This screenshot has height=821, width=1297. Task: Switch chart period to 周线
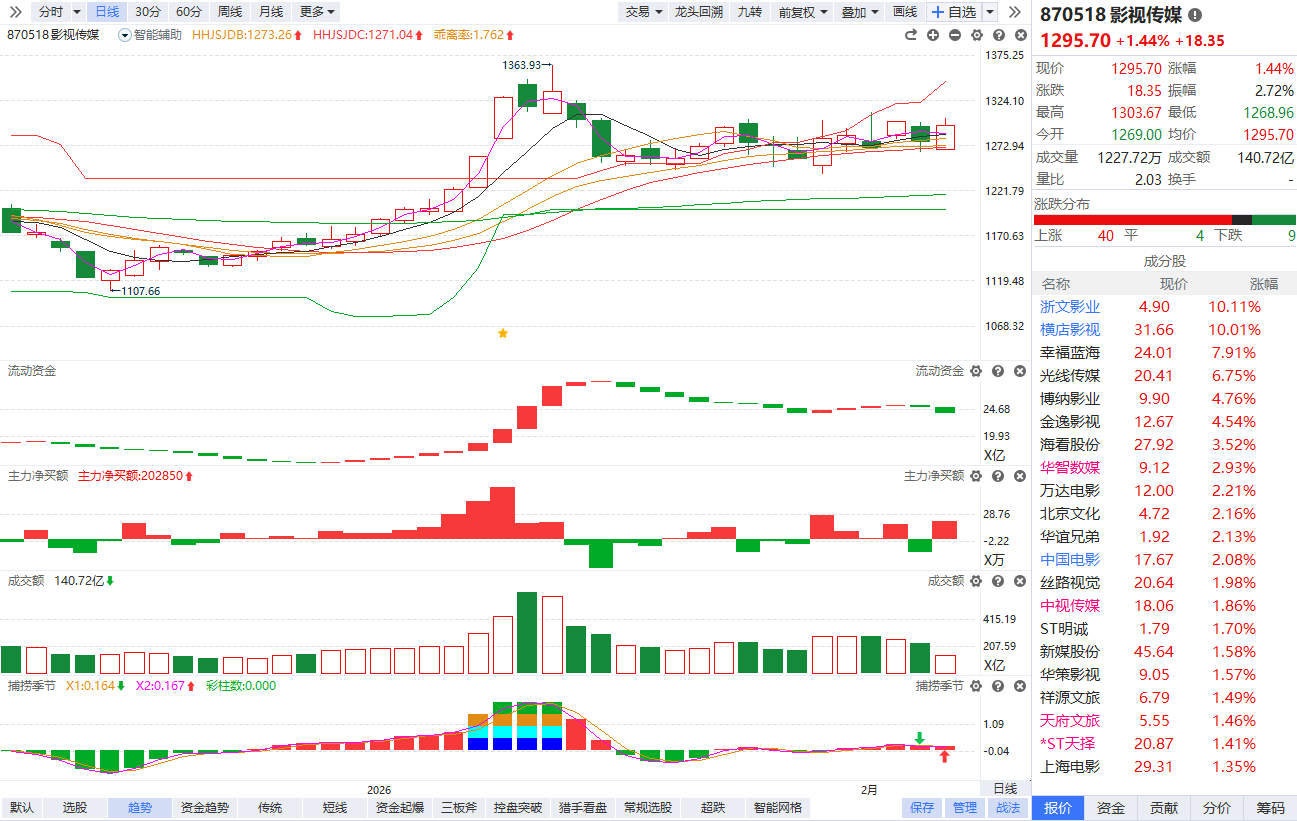tap(229, 12)
